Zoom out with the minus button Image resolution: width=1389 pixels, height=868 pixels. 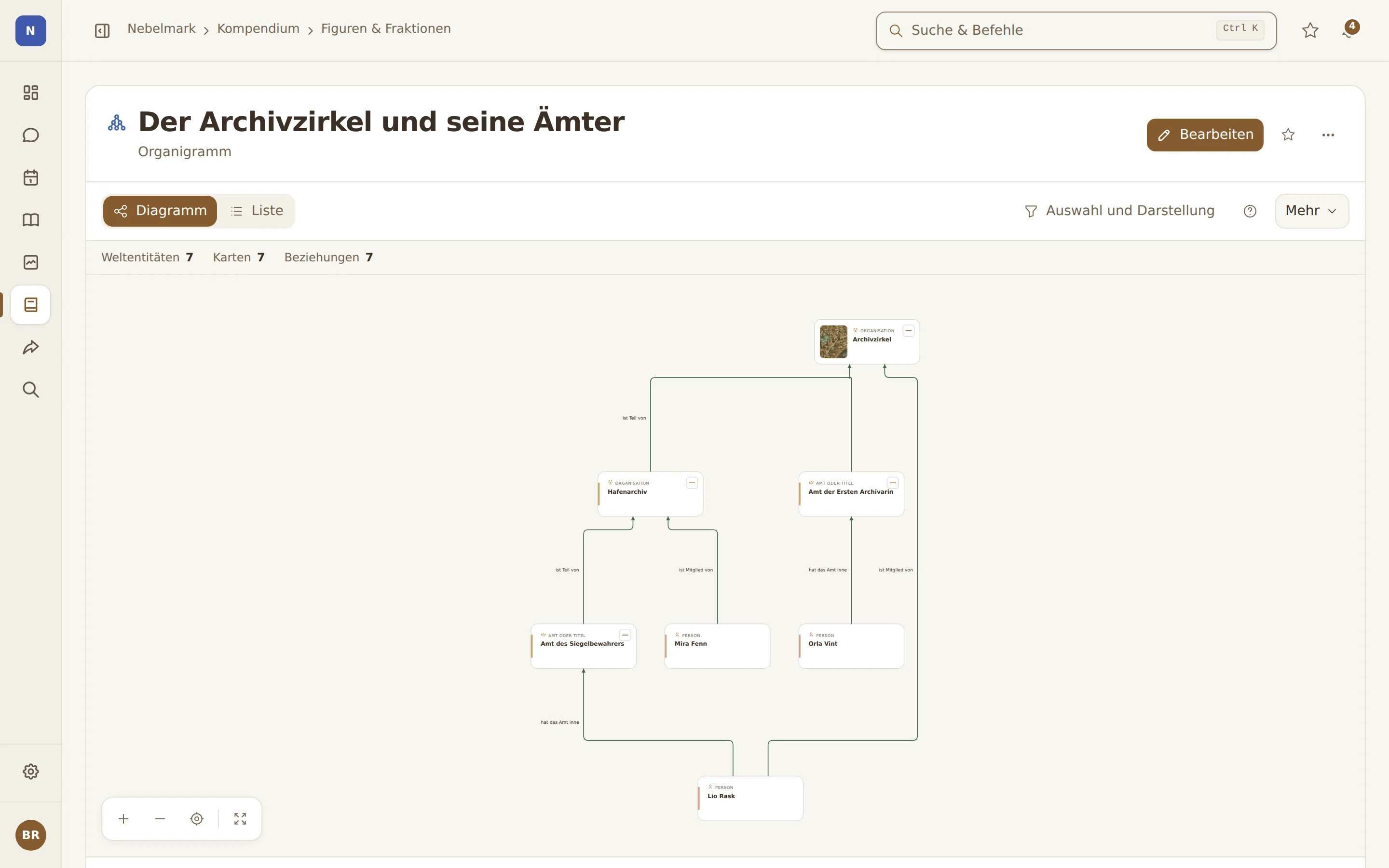click(160, 819)
